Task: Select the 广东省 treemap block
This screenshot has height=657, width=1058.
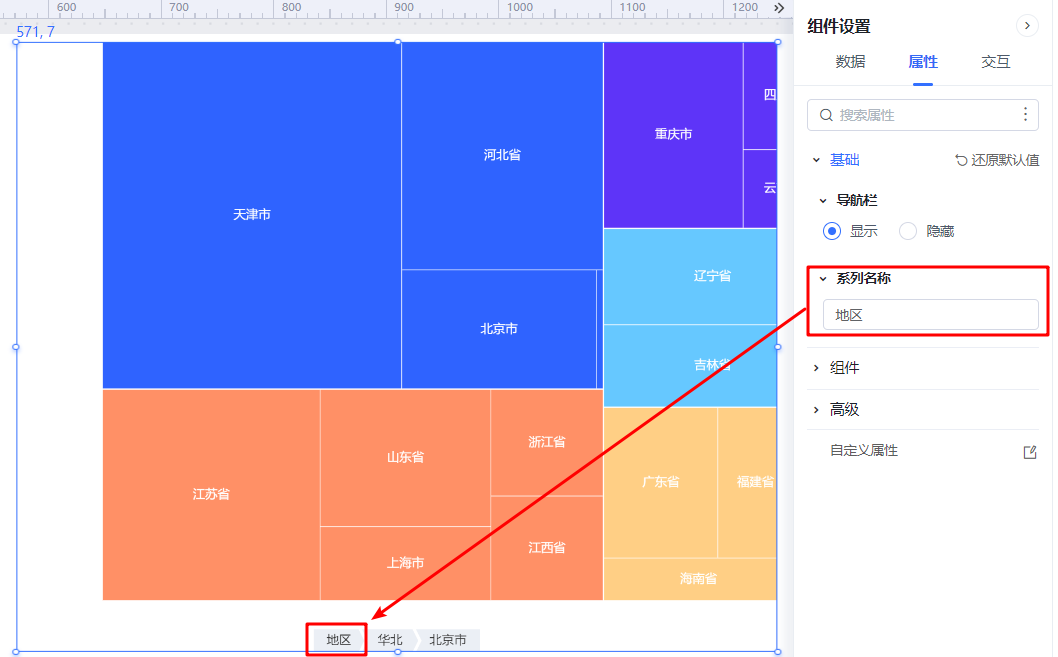Action: (661, 482)
